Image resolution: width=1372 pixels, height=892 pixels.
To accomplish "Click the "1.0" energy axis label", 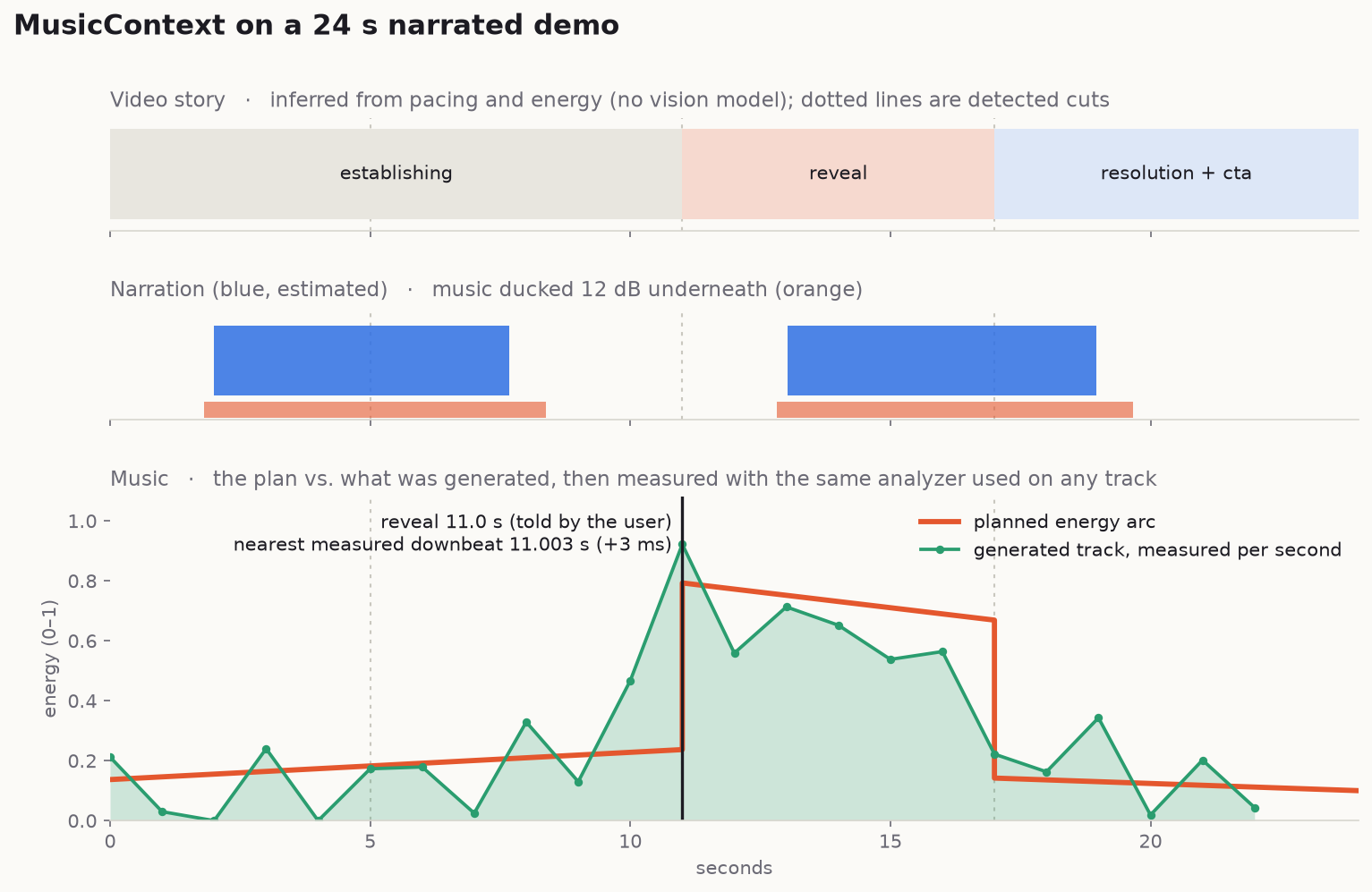I will (81, 522).
